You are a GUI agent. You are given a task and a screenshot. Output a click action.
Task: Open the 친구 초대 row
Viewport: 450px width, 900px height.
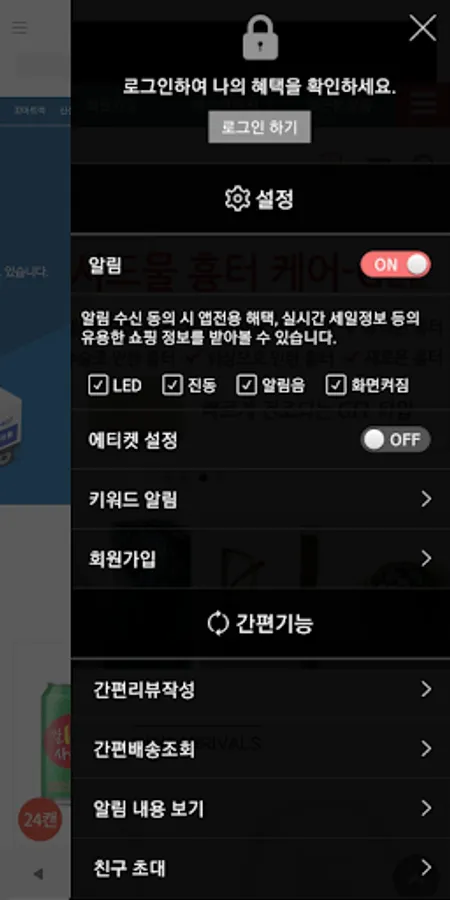pyautogui.click(x=261, y=868)
